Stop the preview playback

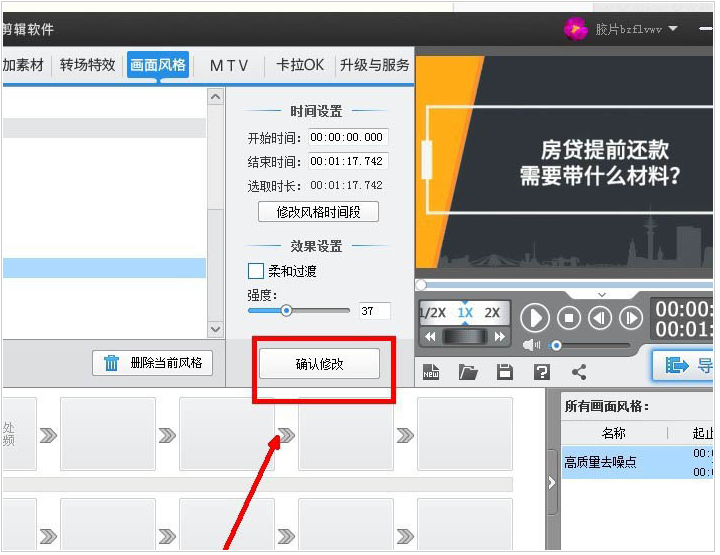point(569,318)
